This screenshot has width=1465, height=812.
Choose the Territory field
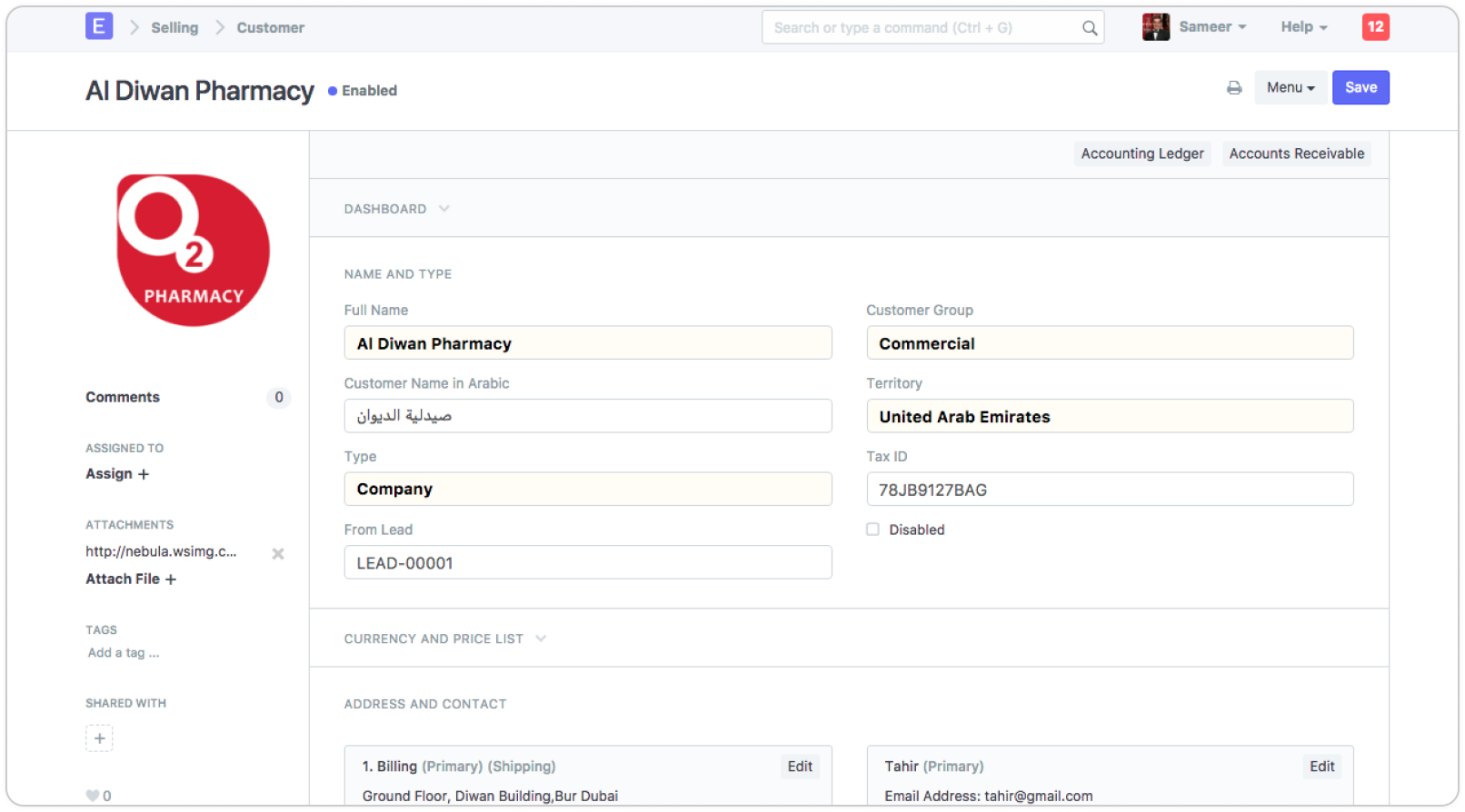tap(1110, 417)
